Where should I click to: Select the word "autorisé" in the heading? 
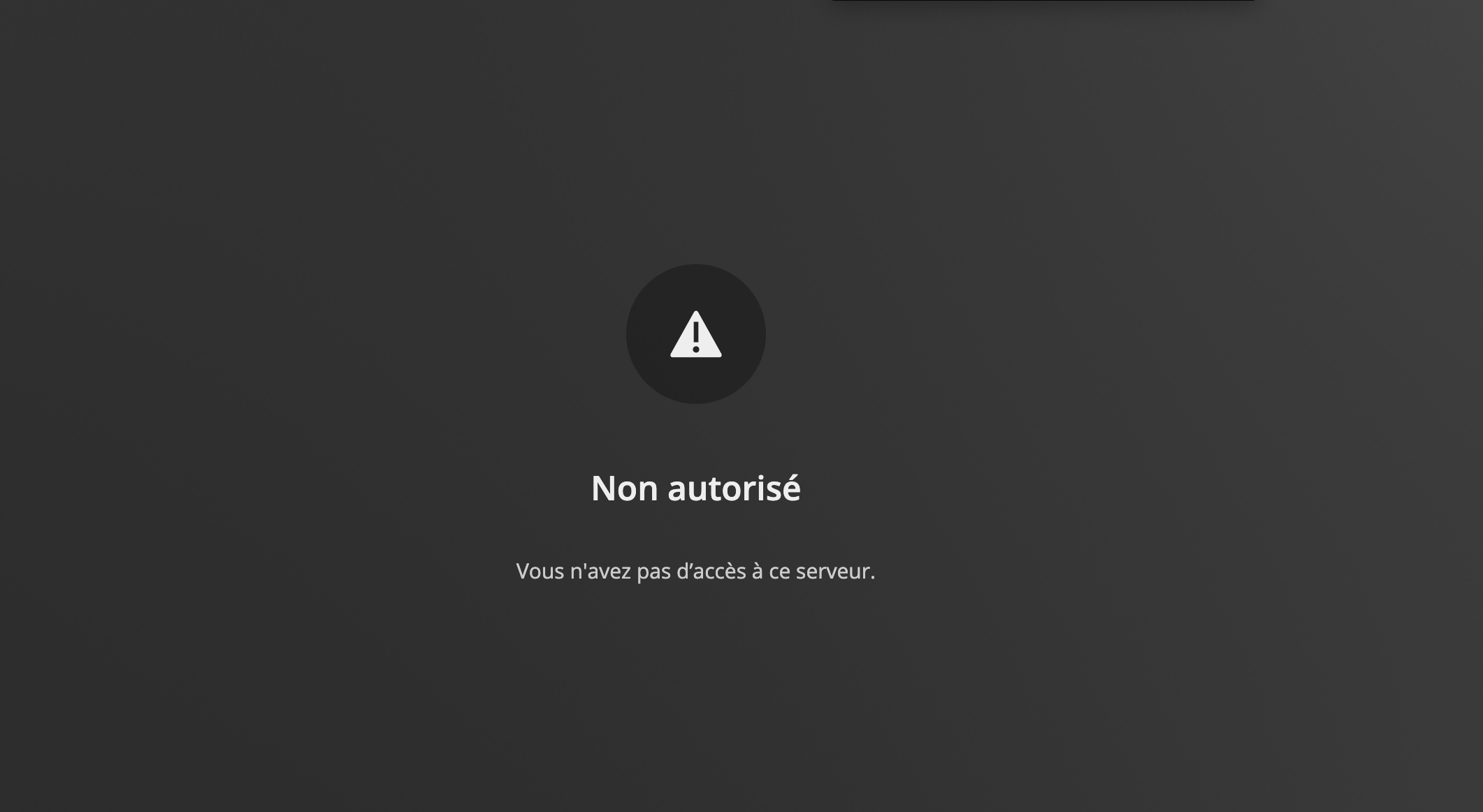pyautogui.click(x=734, y=488)
